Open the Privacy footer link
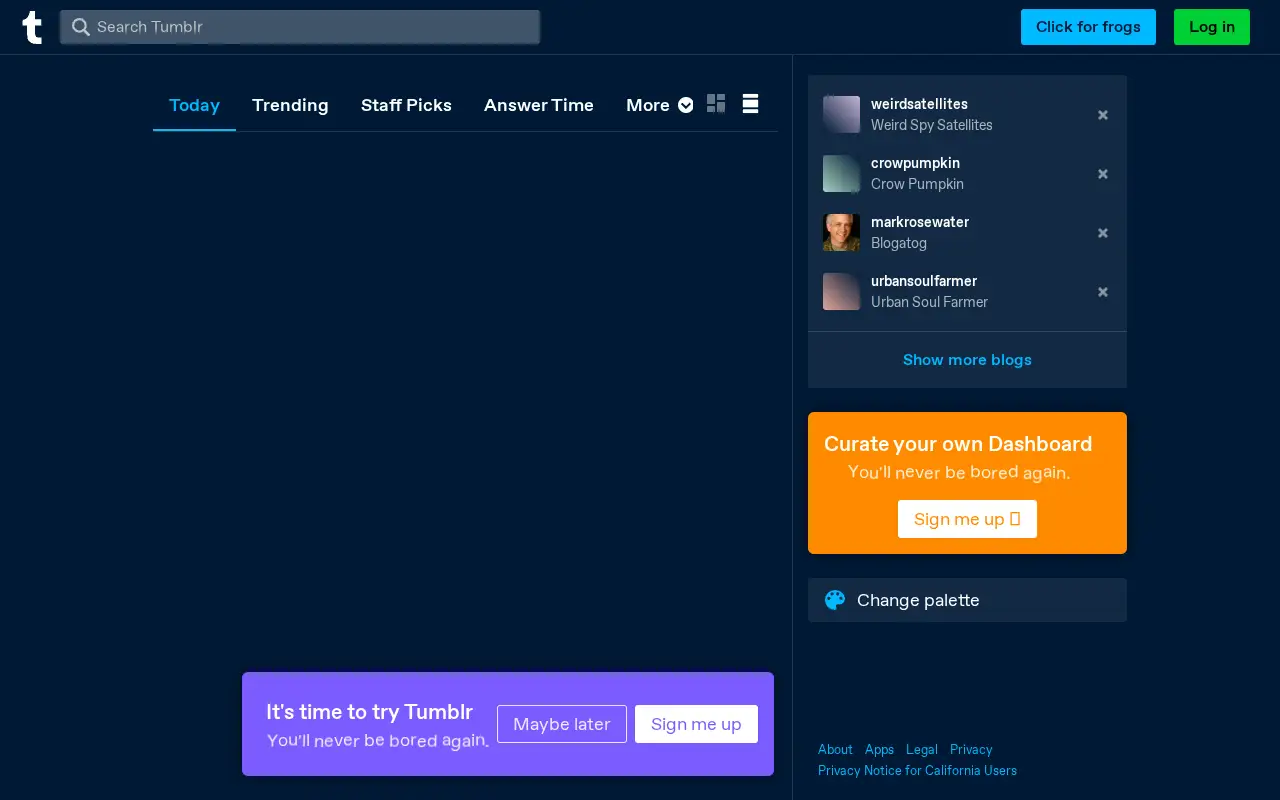Screen dimensions: 1280x800 point(971,749)
